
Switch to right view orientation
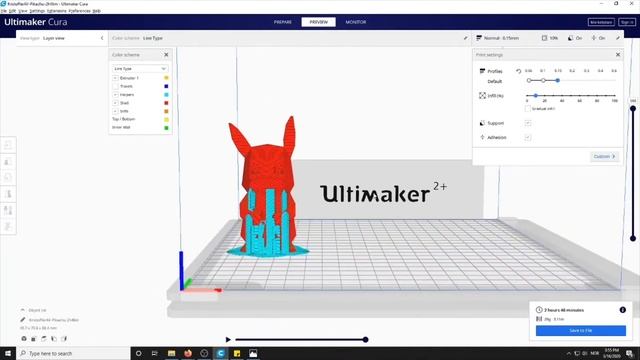(64, 339)
